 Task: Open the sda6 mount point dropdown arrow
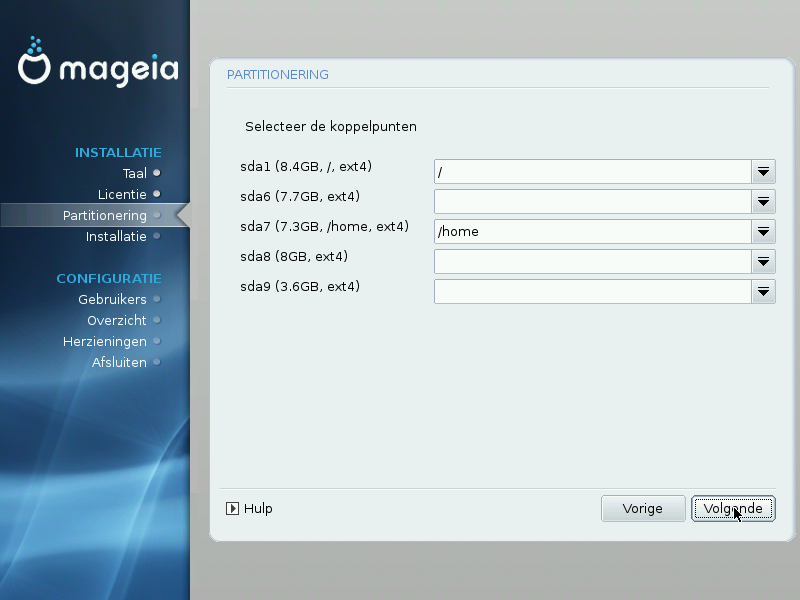coord(763,202)
